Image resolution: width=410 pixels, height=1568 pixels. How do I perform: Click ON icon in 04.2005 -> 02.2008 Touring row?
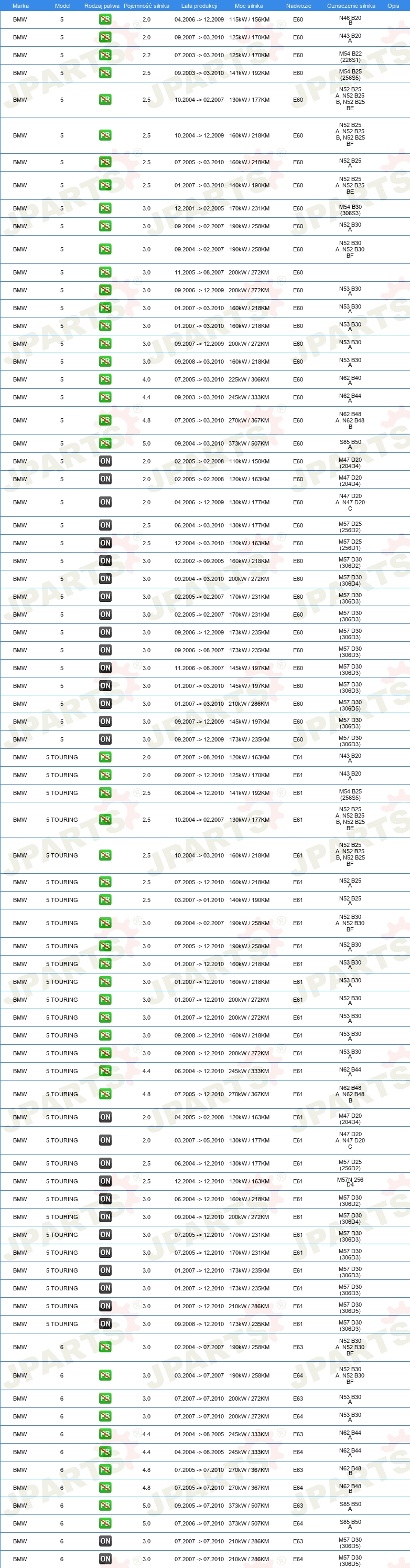pyautogui.click(x=105, y=1117)
